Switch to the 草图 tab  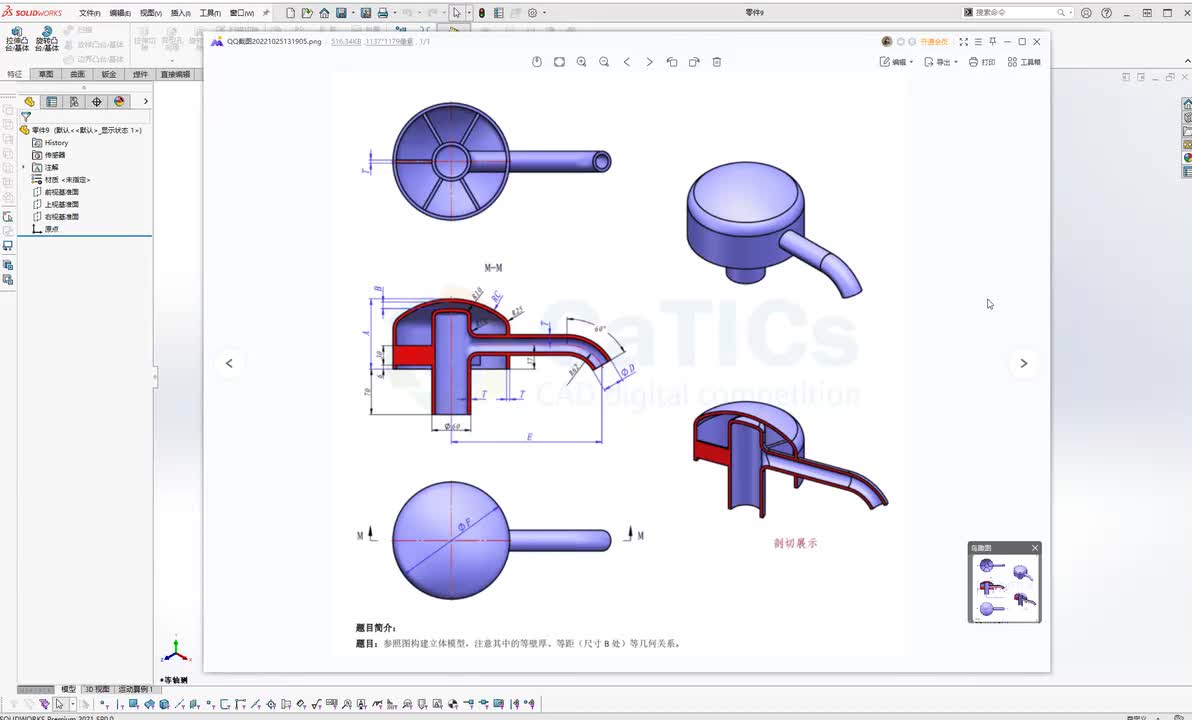pos(46,75)
